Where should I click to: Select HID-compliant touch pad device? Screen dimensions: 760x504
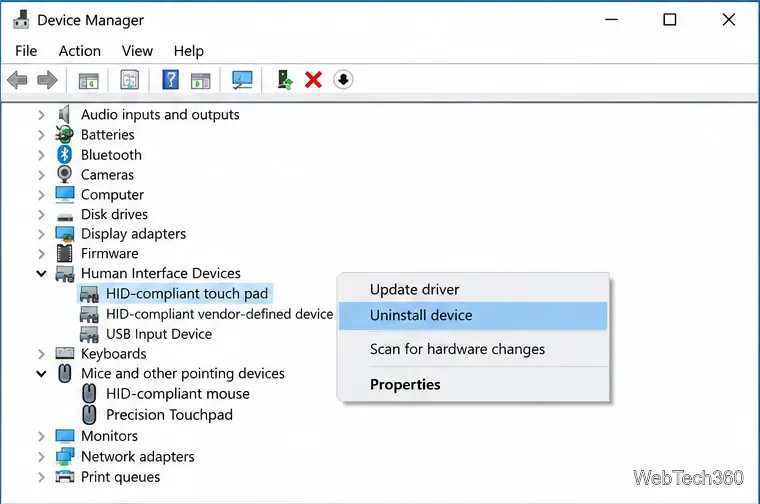point(187,294)
